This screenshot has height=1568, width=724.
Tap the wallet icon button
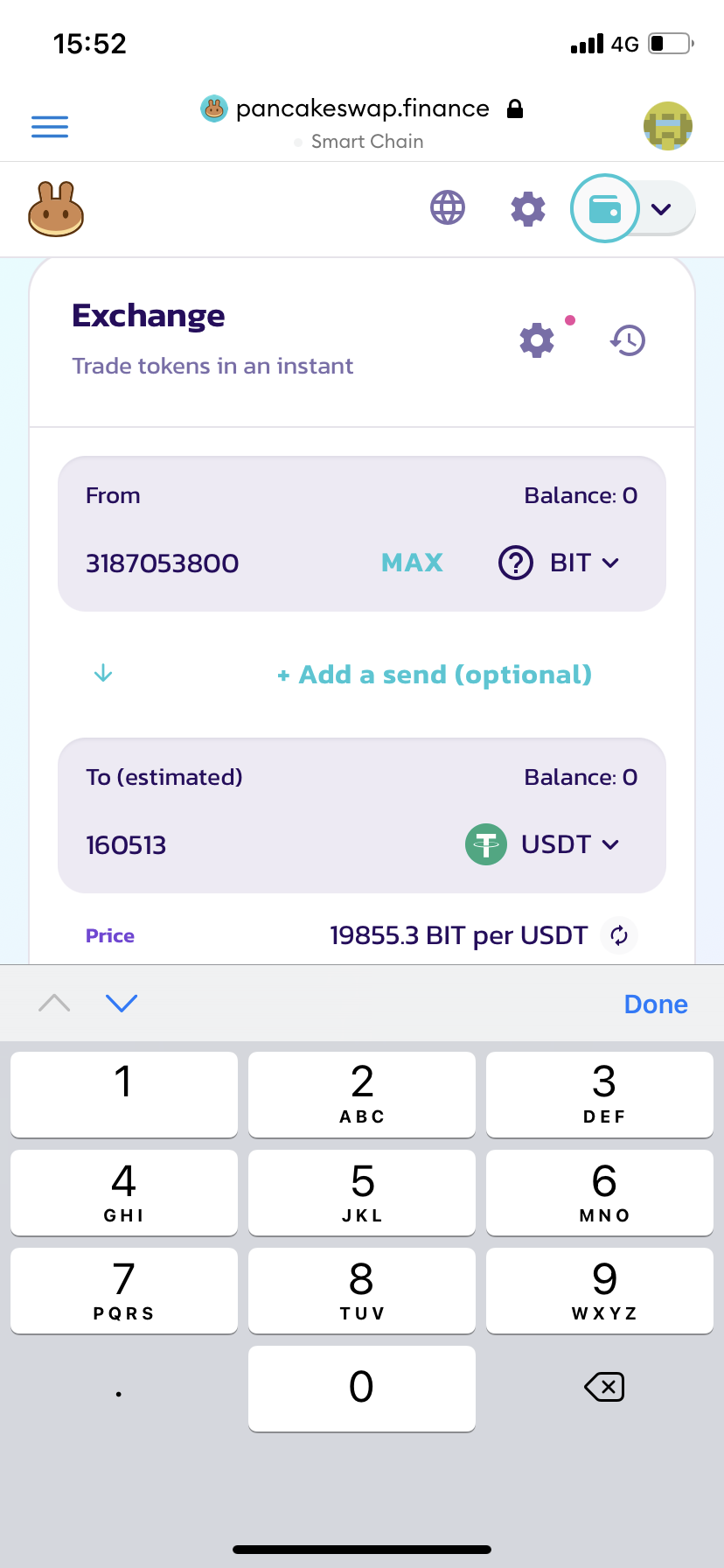[x=605, y=209]
